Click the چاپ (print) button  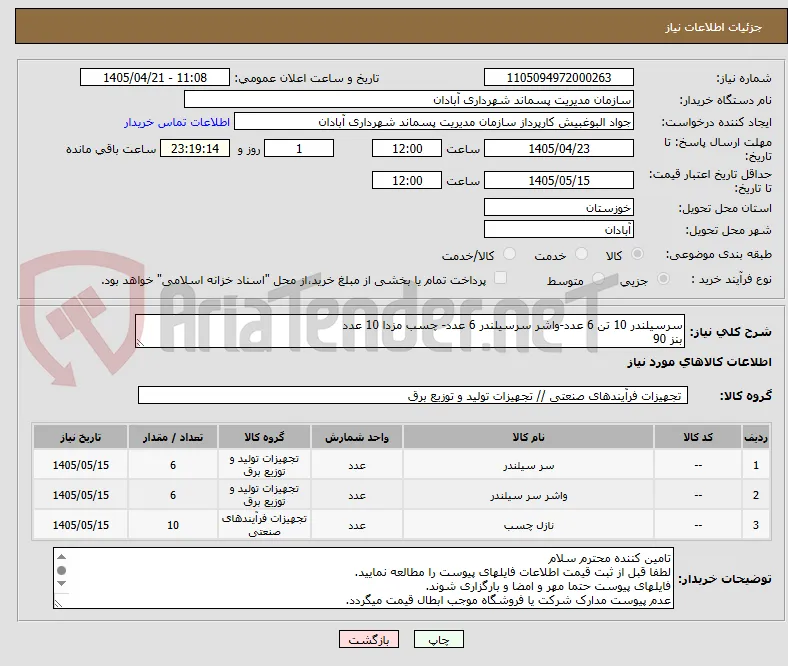tap(438, 639)
